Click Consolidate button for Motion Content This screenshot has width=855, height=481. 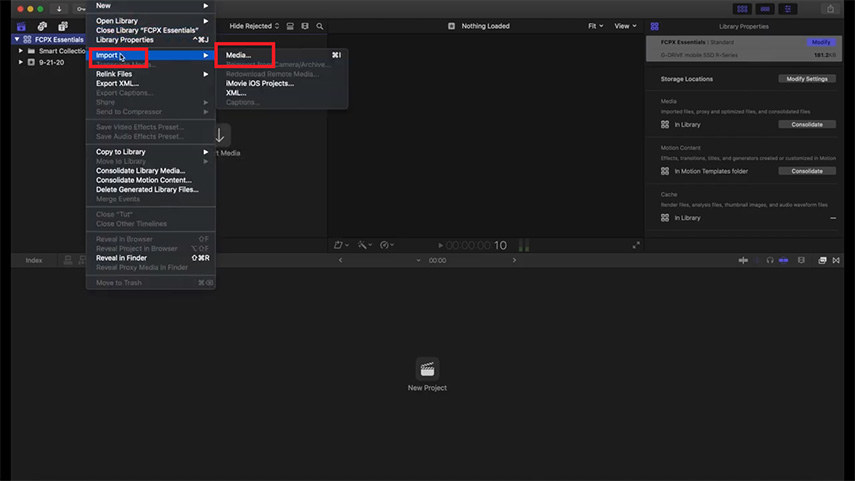[807, 171]
